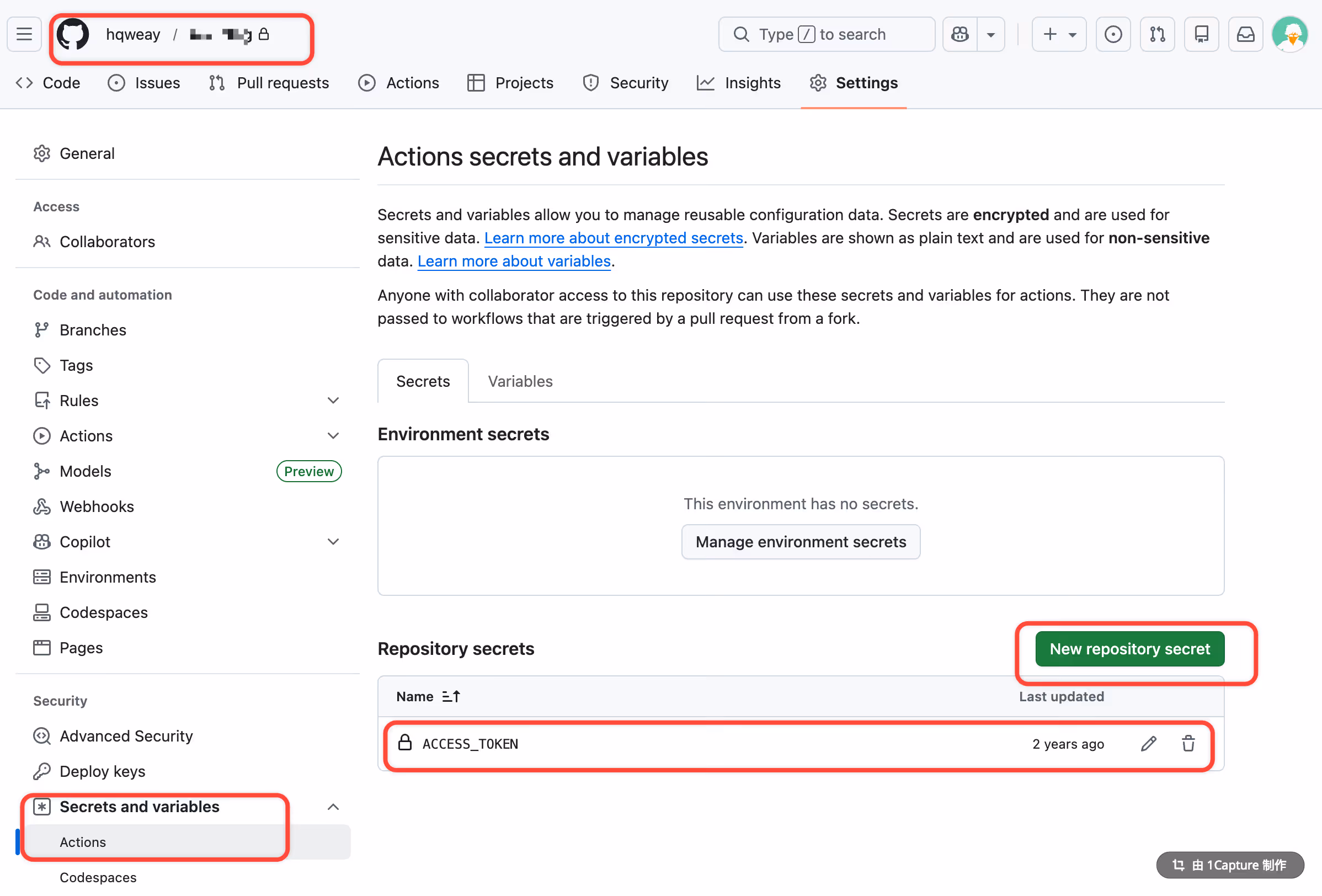Open the Create new plus dropdown
The image size is (1322, 896).
click(x=1059, y=35)
